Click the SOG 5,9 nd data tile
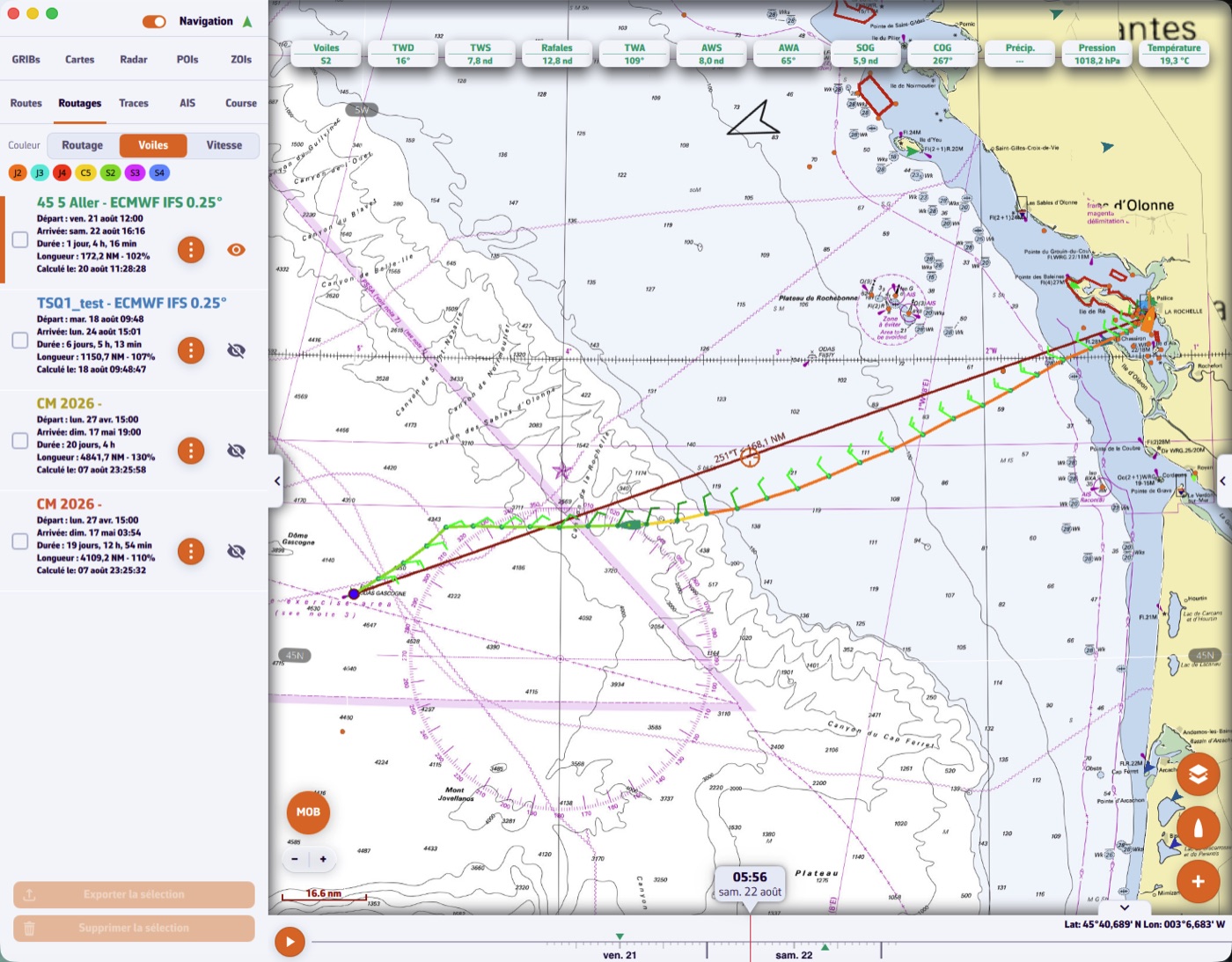1232x962 pixels. [x=865, y=55]
